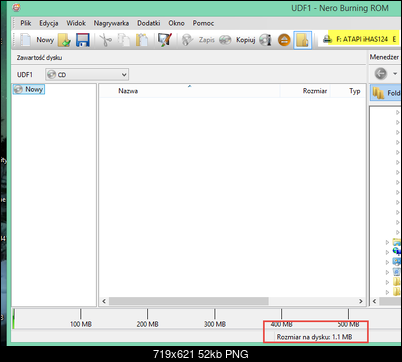The width and height of the screenshot is (402, 362).
Task: Expand the node beside the globe network icon
Action: [x=387, y=252]
